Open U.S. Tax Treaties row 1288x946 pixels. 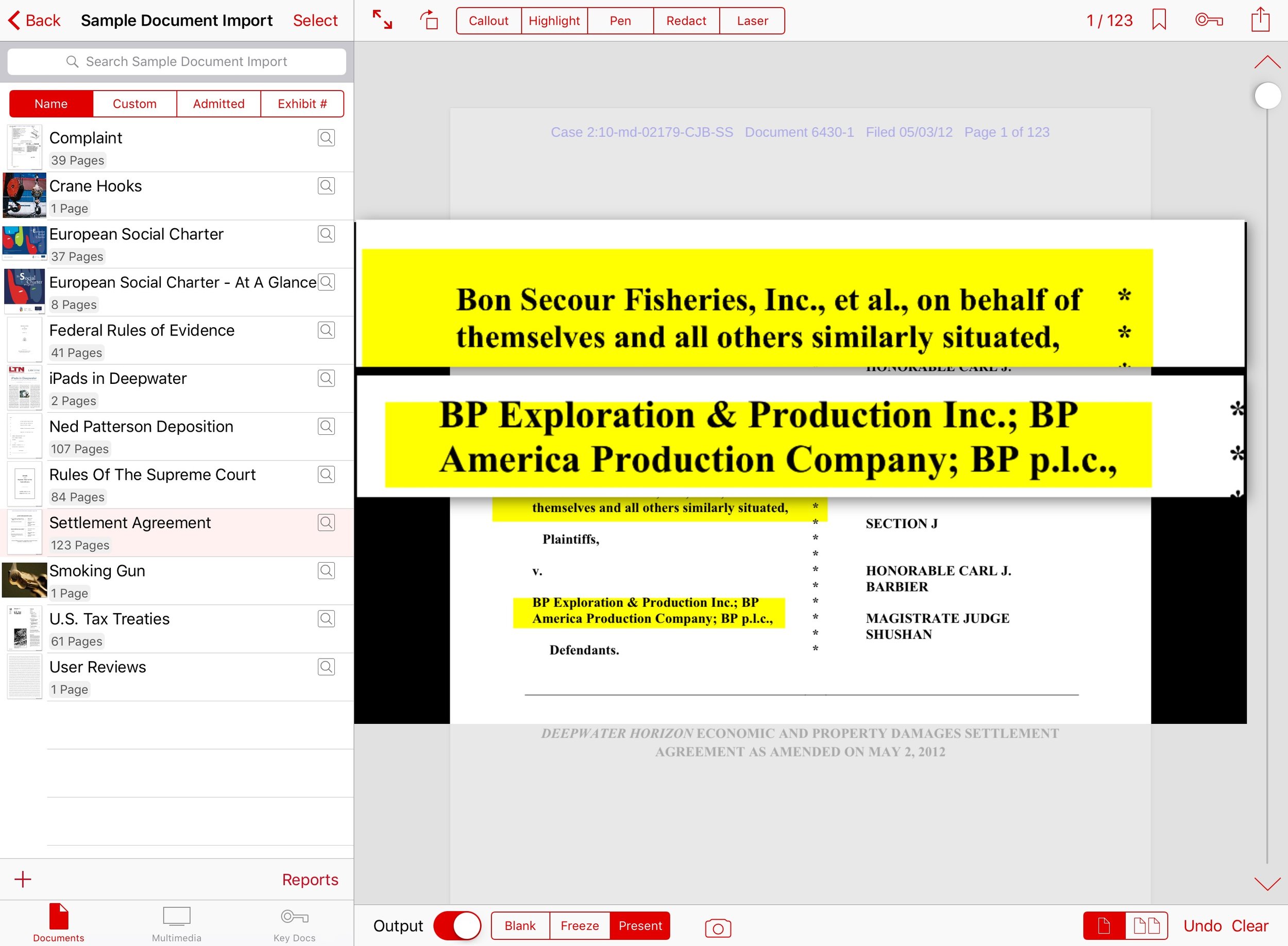[177, 629]
